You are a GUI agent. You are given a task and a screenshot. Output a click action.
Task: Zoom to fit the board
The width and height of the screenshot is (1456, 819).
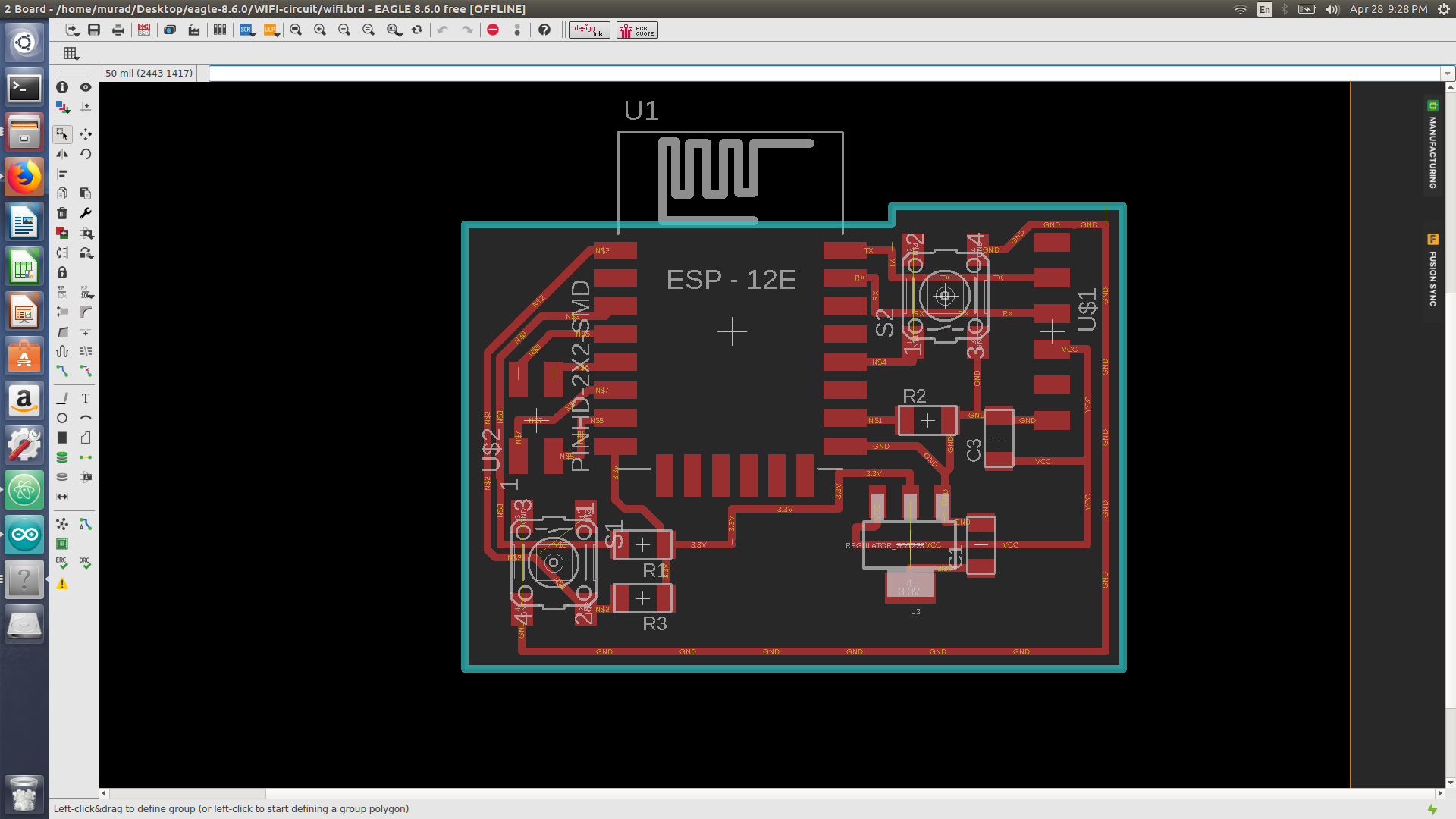coord(296,30)
